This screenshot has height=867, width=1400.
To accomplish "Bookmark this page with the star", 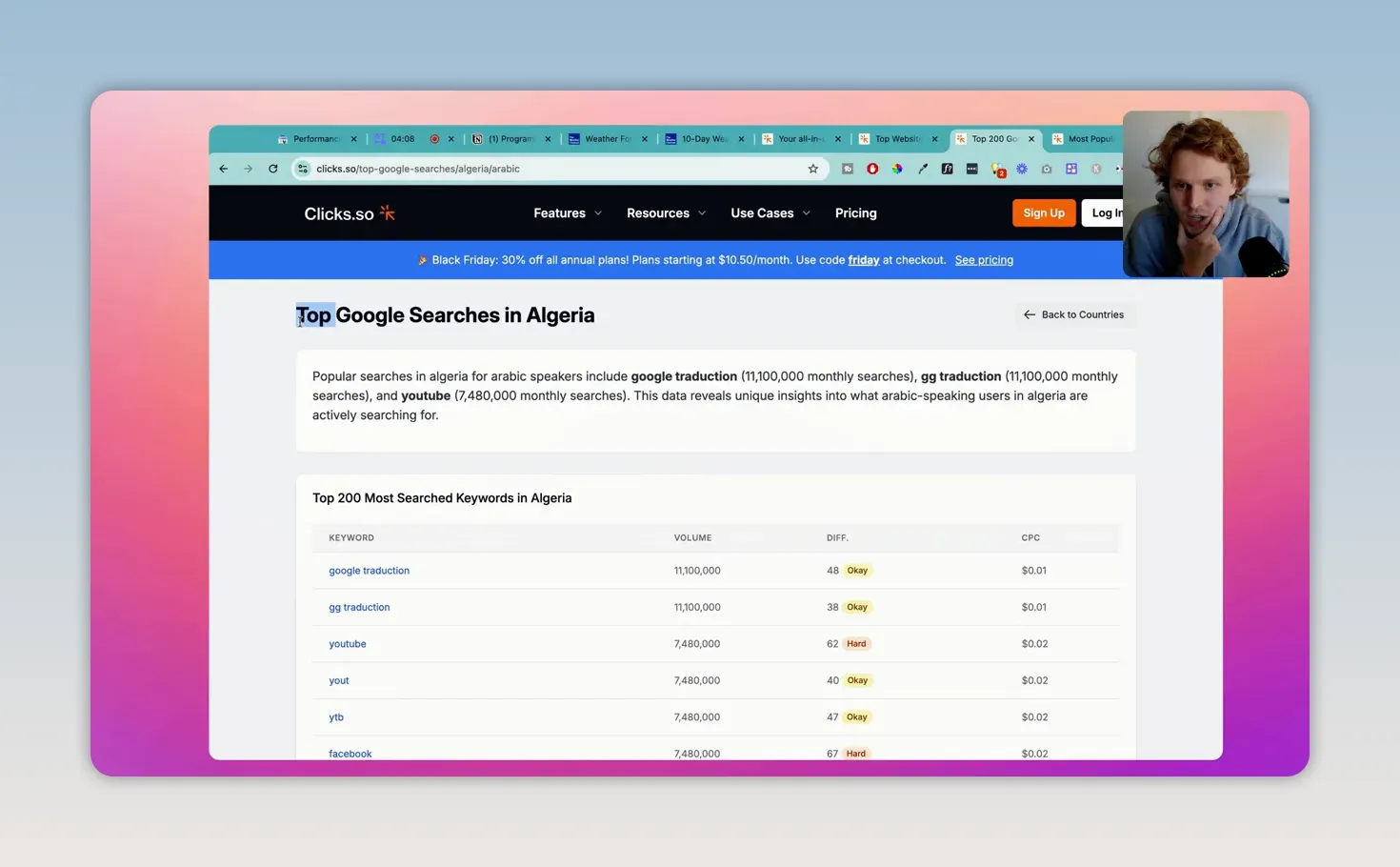I will 813,169.
